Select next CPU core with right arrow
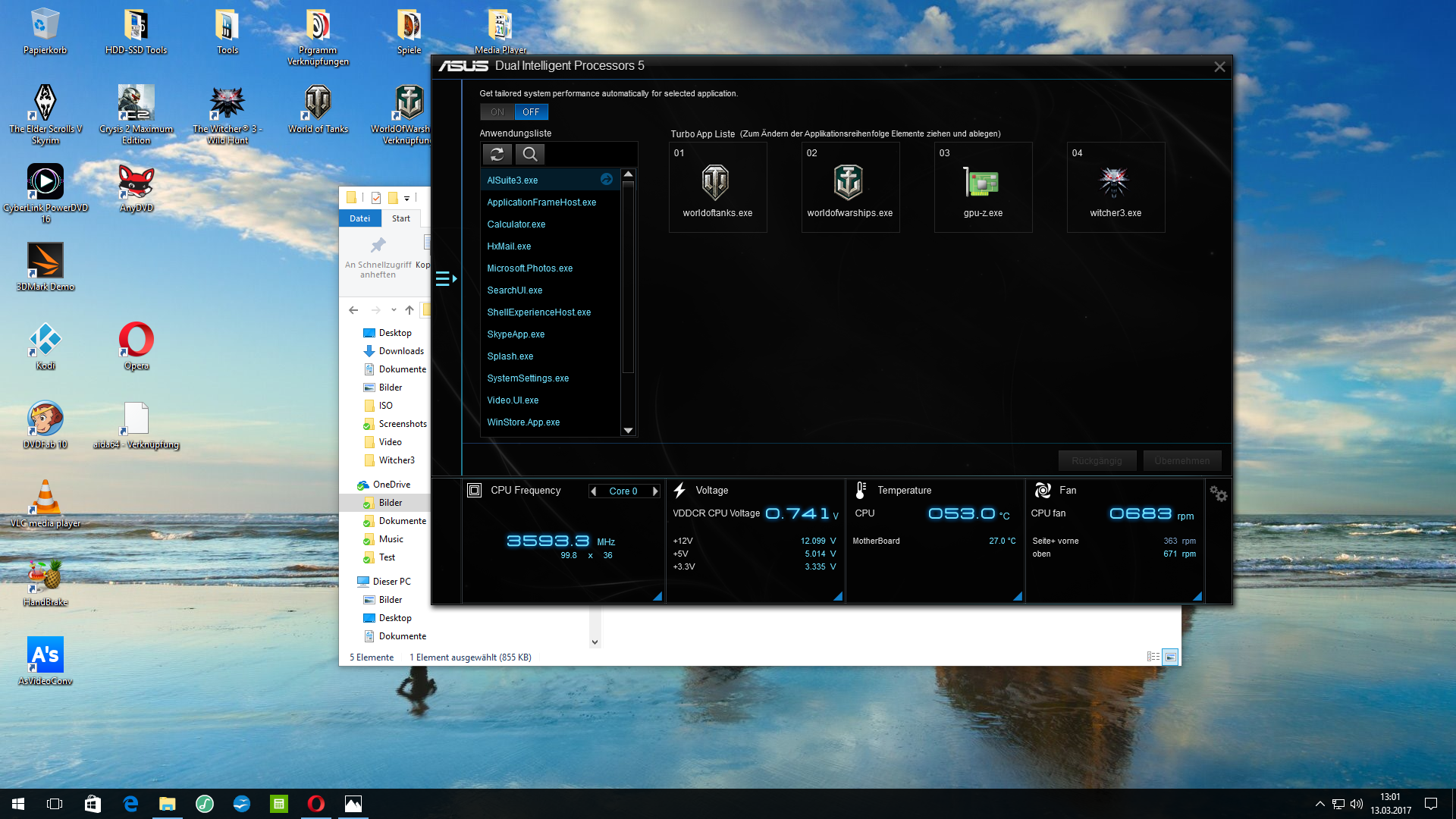 pyautogui.click(x=655, y=491)
